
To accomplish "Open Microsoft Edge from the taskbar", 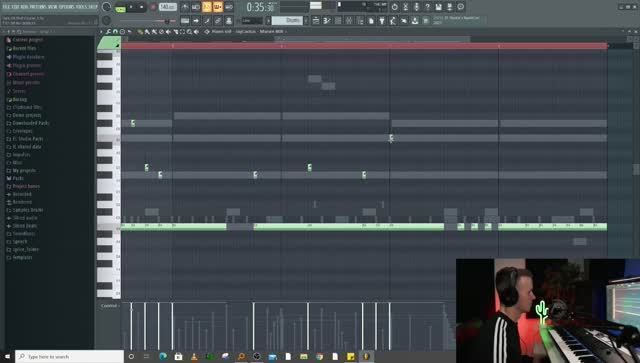I will 163,356.
